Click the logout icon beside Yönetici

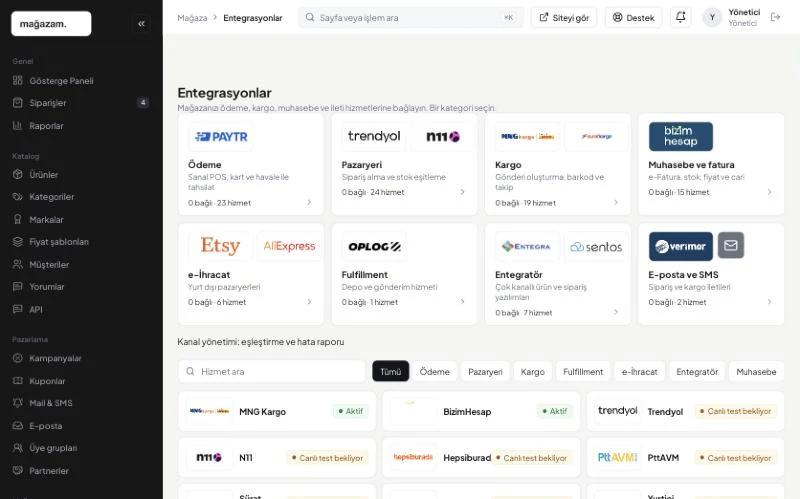pyautogui.click(x=776, y=17)
